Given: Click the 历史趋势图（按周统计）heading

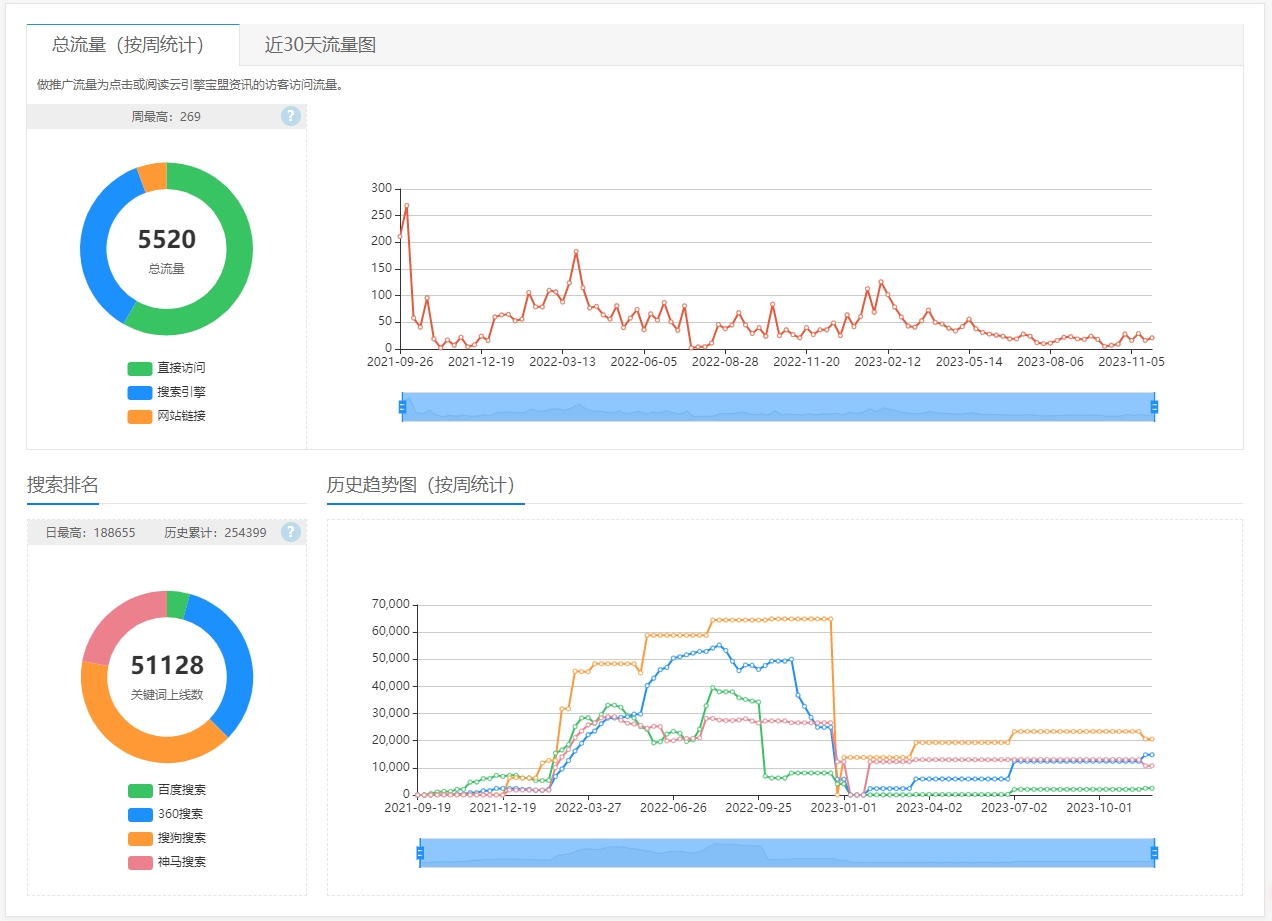Looking at the screenshot, I should 421,485.
